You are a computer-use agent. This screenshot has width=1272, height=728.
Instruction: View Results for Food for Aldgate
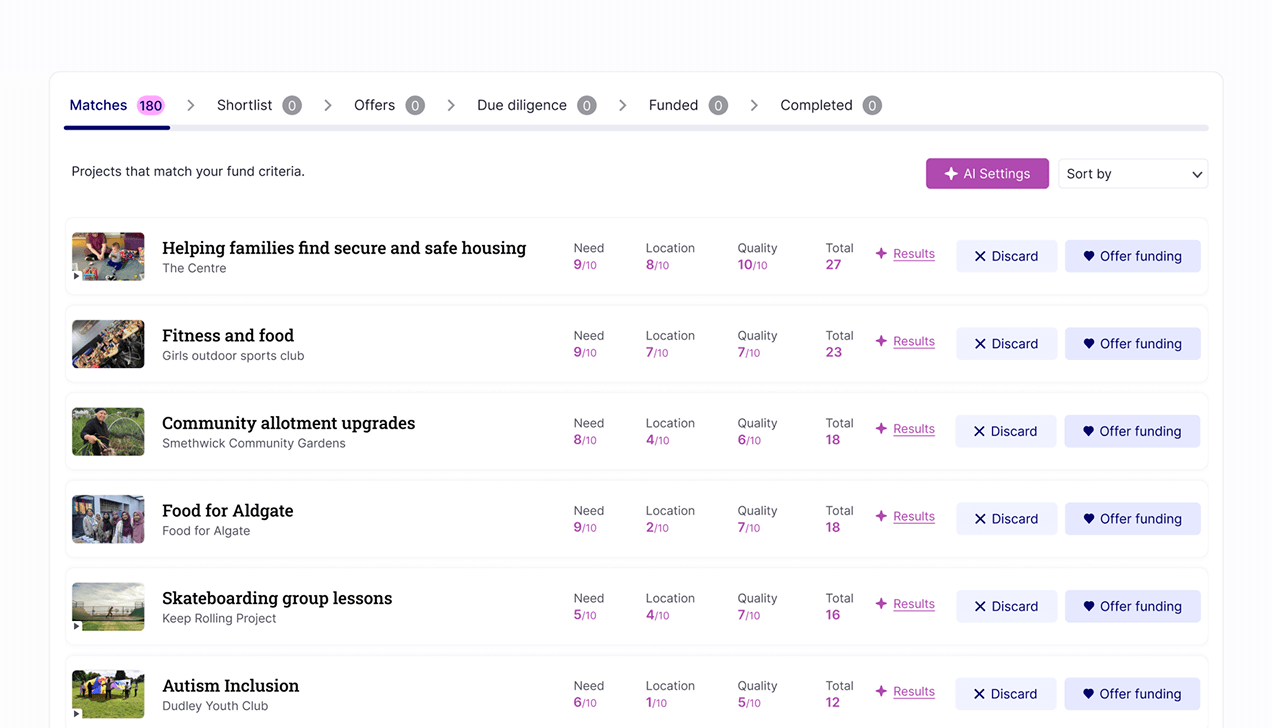(914, 516)
